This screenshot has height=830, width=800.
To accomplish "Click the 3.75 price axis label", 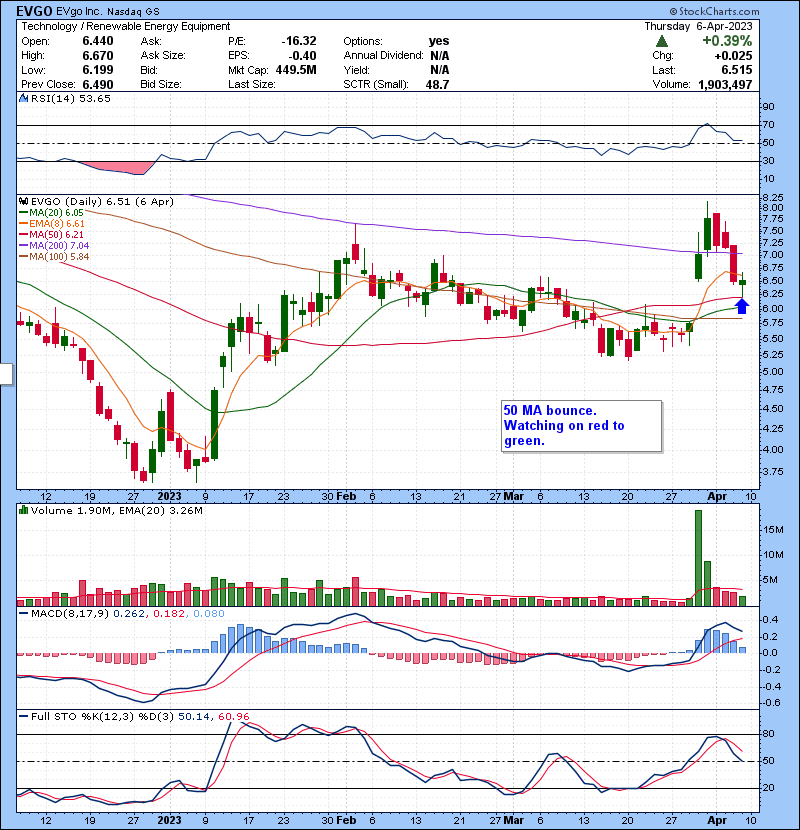I will coord(772,472).
